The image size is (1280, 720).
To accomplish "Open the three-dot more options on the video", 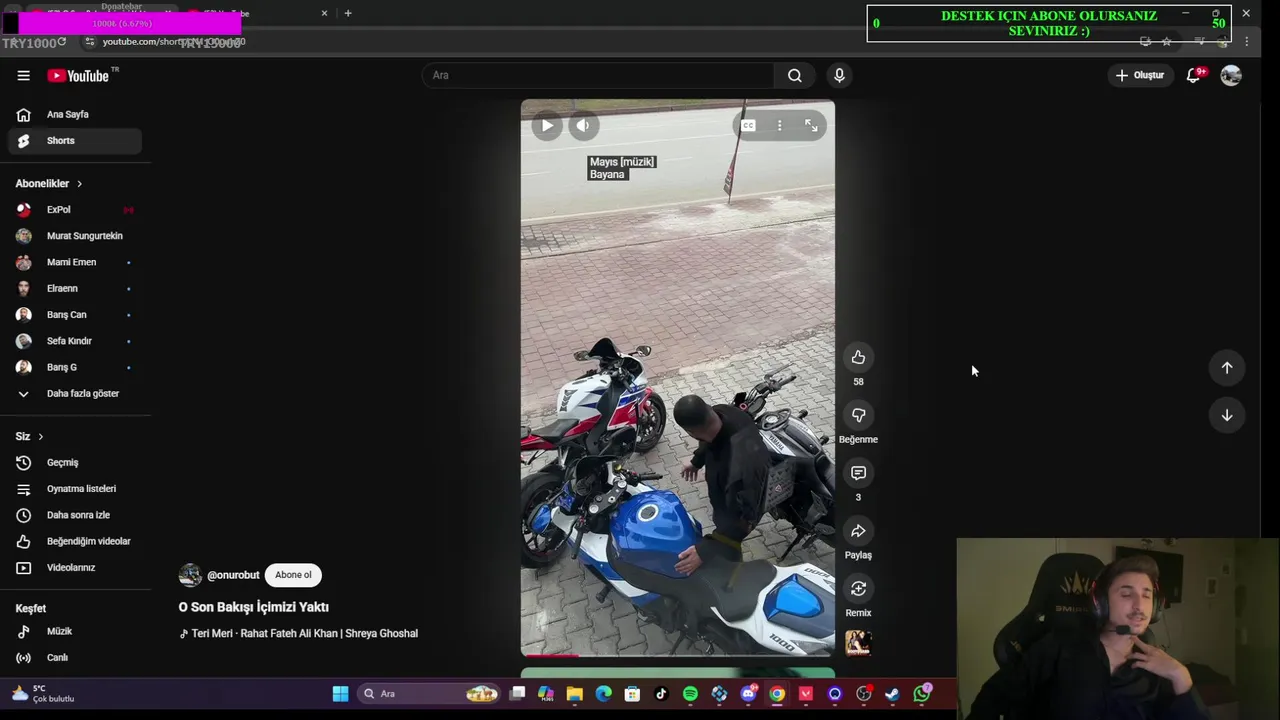I will 779,125.
